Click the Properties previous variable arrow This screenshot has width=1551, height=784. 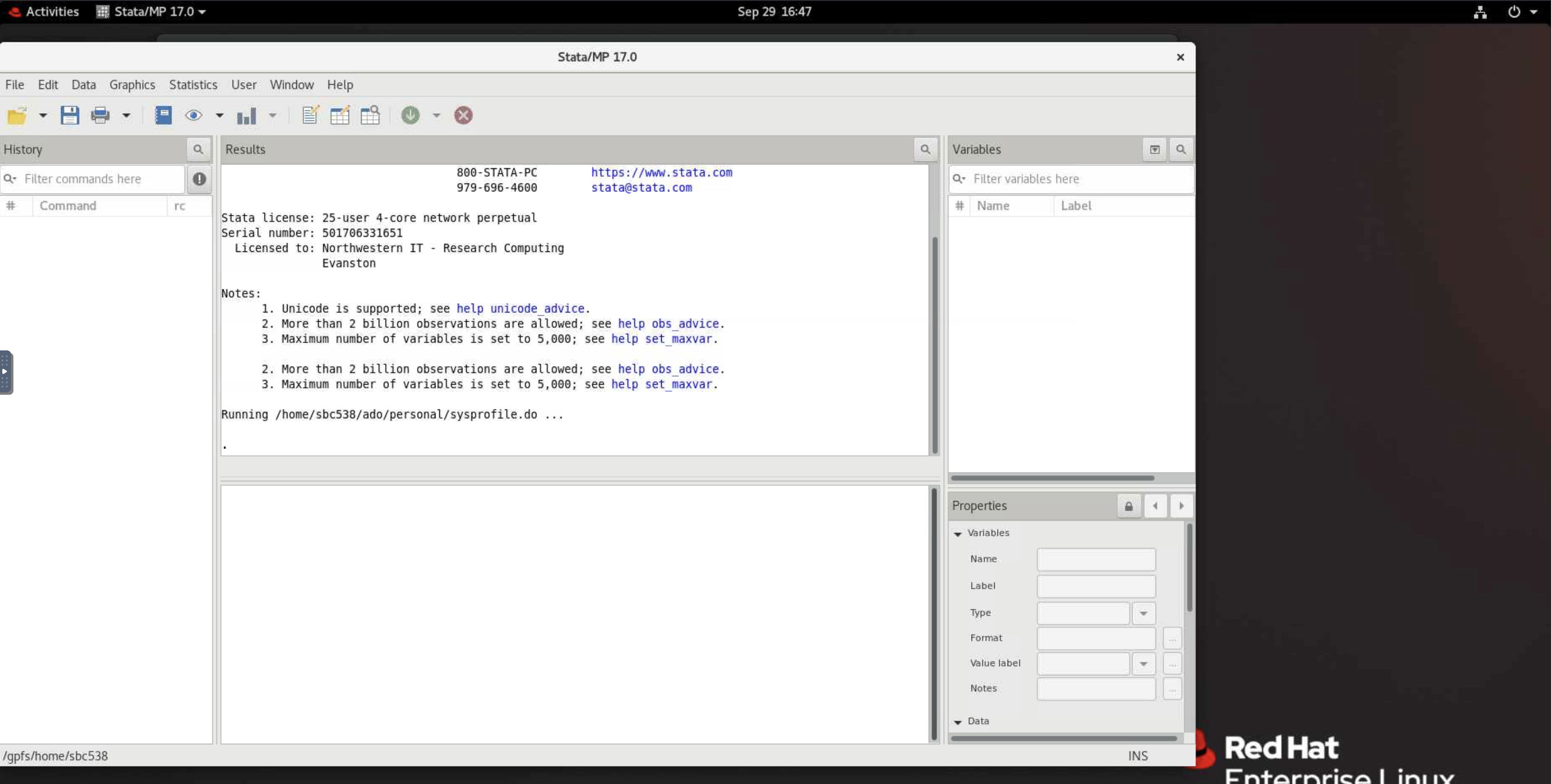[x=1155, y=506]
